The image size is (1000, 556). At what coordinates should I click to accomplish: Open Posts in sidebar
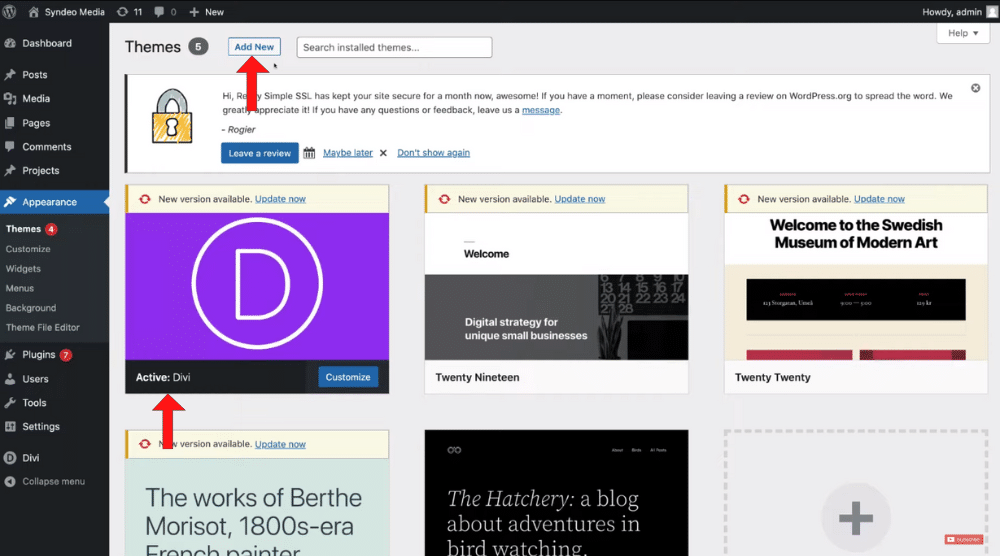click(35, 75)
